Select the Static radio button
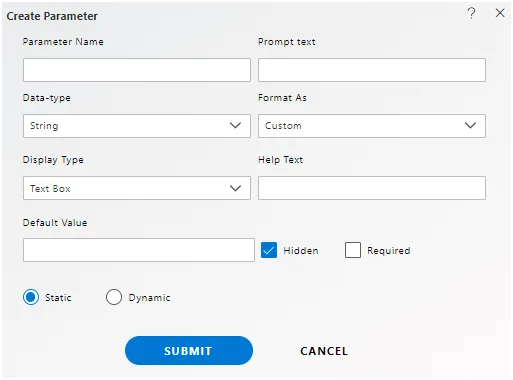Image resolution: width=513 pixels, height=380 pixels. click(x=31, y=297)
